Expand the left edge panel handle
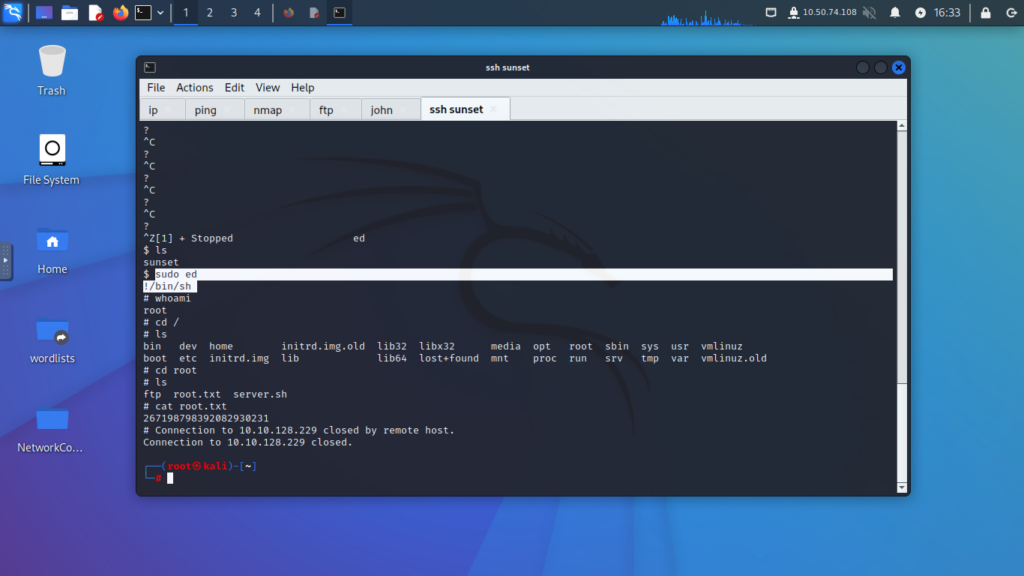 click(6, 261)
